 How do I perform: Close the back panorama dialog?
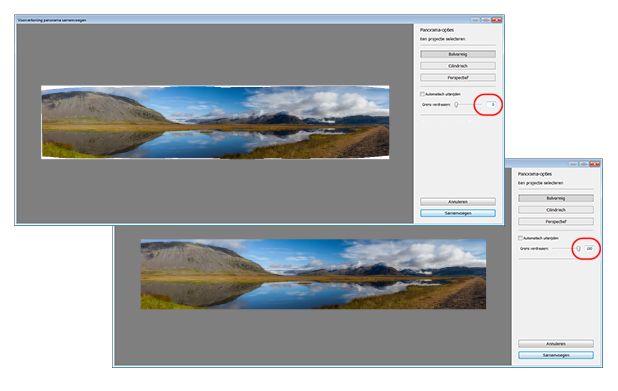tap(595, 164)
